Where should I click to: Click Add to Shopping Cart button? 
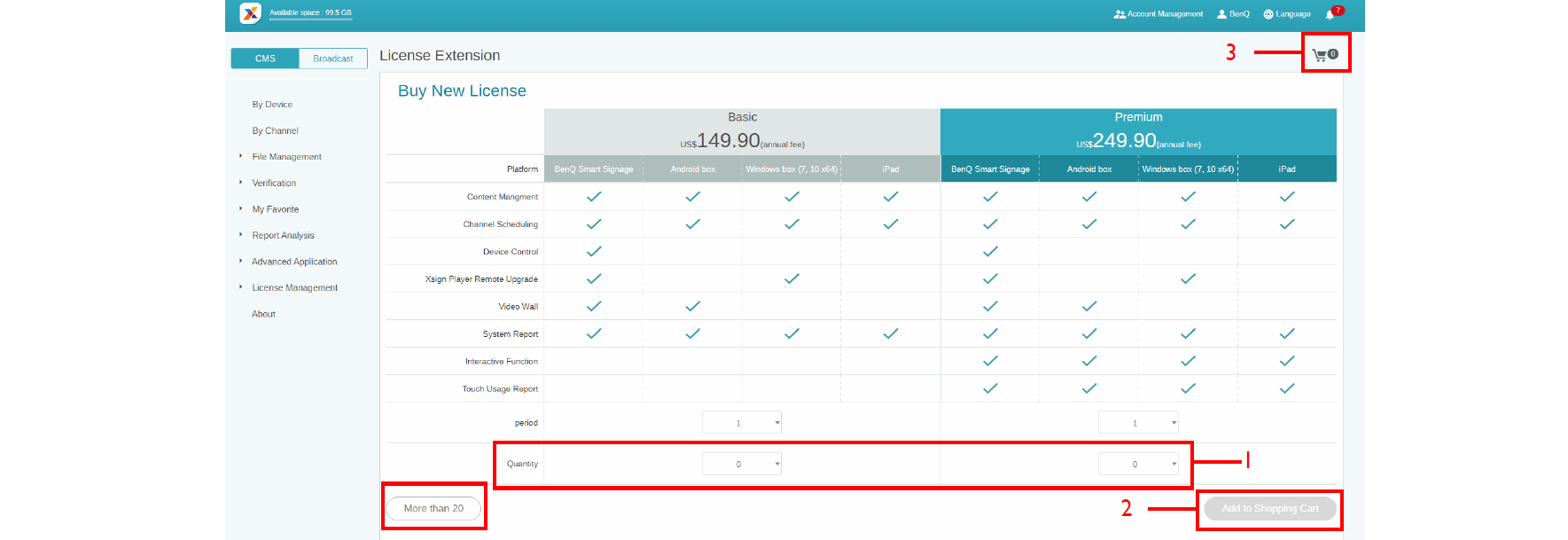coord(1269,508)
